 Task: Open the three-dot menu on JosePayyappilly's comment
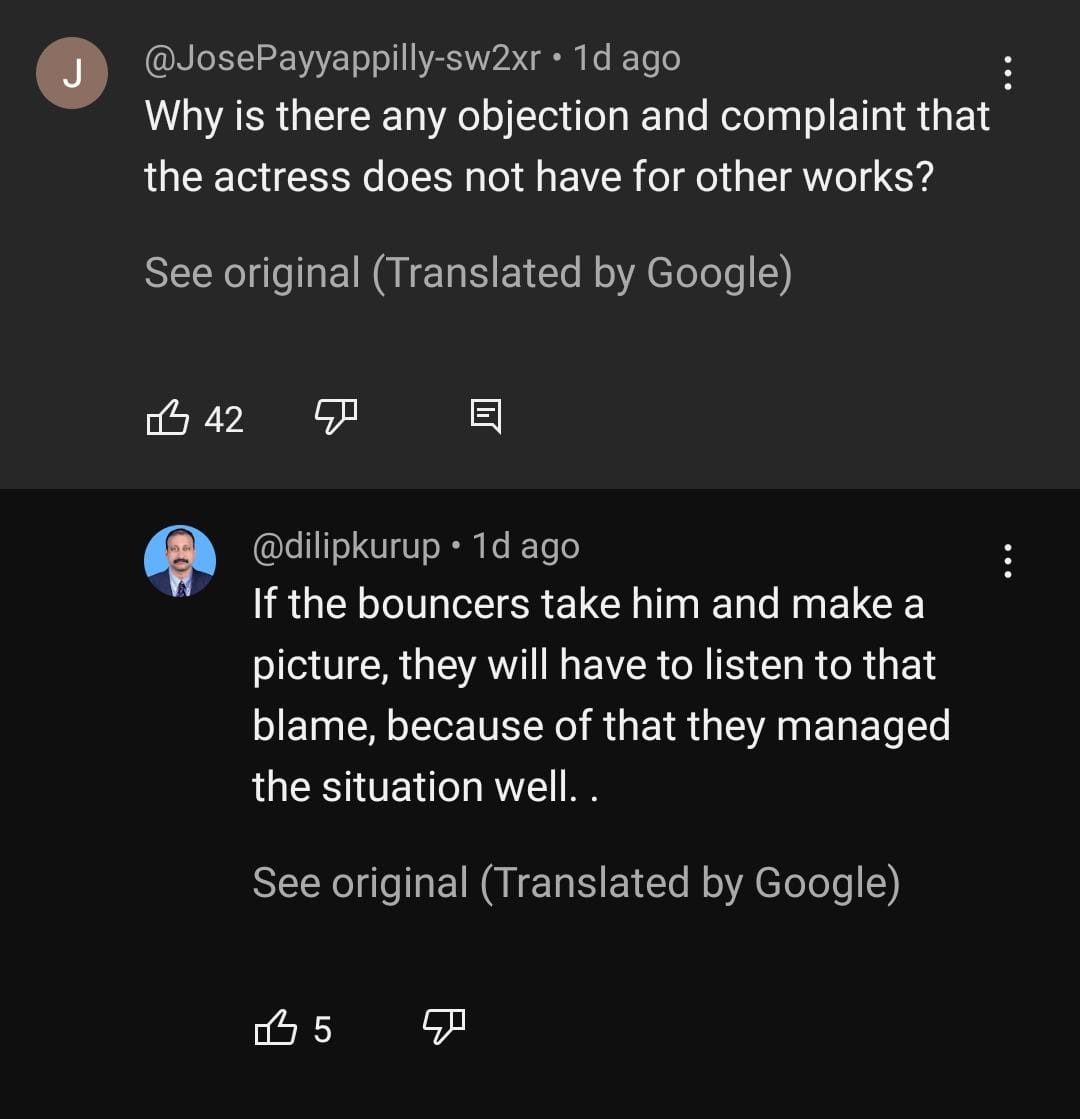(x=1007, y=73)
